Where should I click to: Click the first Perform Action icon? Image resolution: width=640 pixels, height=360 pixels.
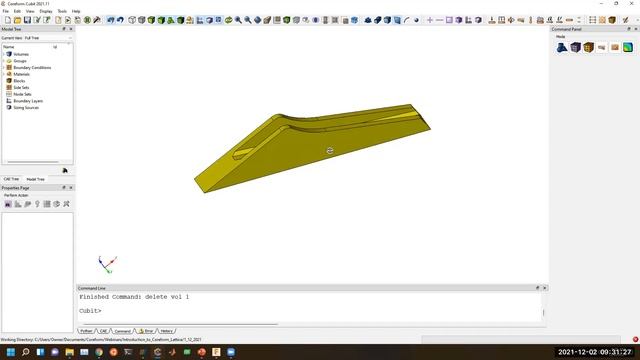[8, 204]
